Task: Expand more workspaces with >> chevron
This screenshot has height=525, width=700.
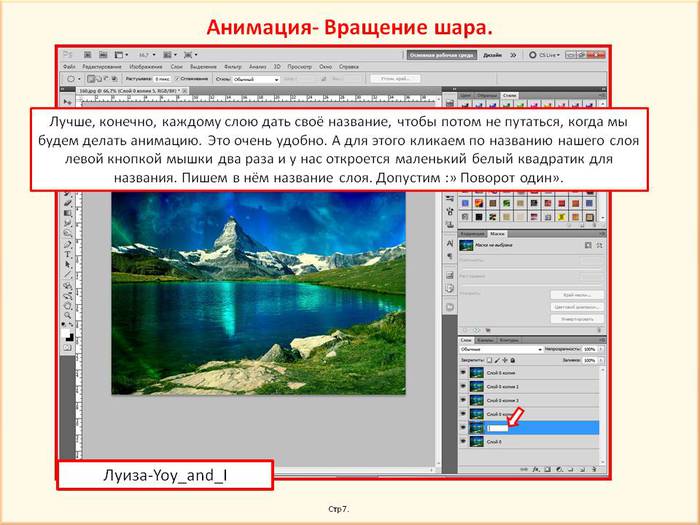Action: tap(513, 55)
